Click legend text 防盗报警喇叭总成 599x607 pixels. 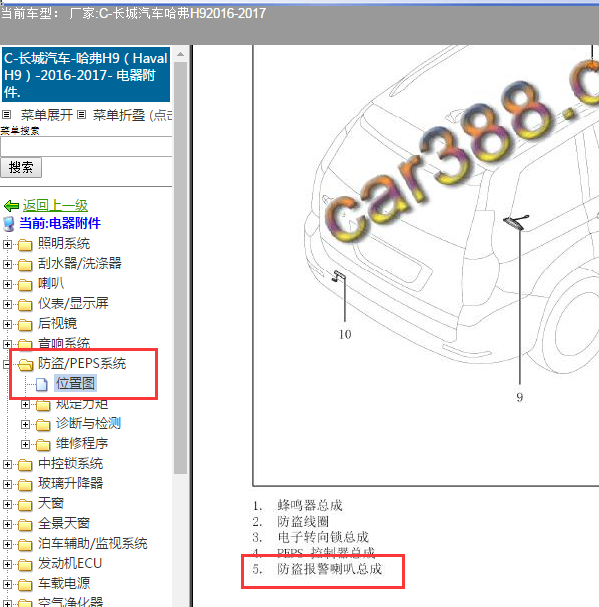(x=330, y=569)
